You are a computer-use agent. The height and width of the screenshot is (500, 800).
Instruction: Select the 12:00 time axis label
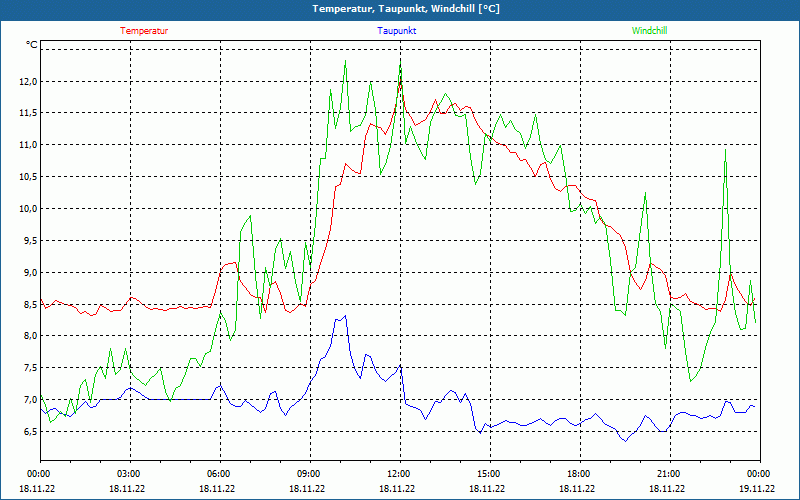(x=399, y=474)
